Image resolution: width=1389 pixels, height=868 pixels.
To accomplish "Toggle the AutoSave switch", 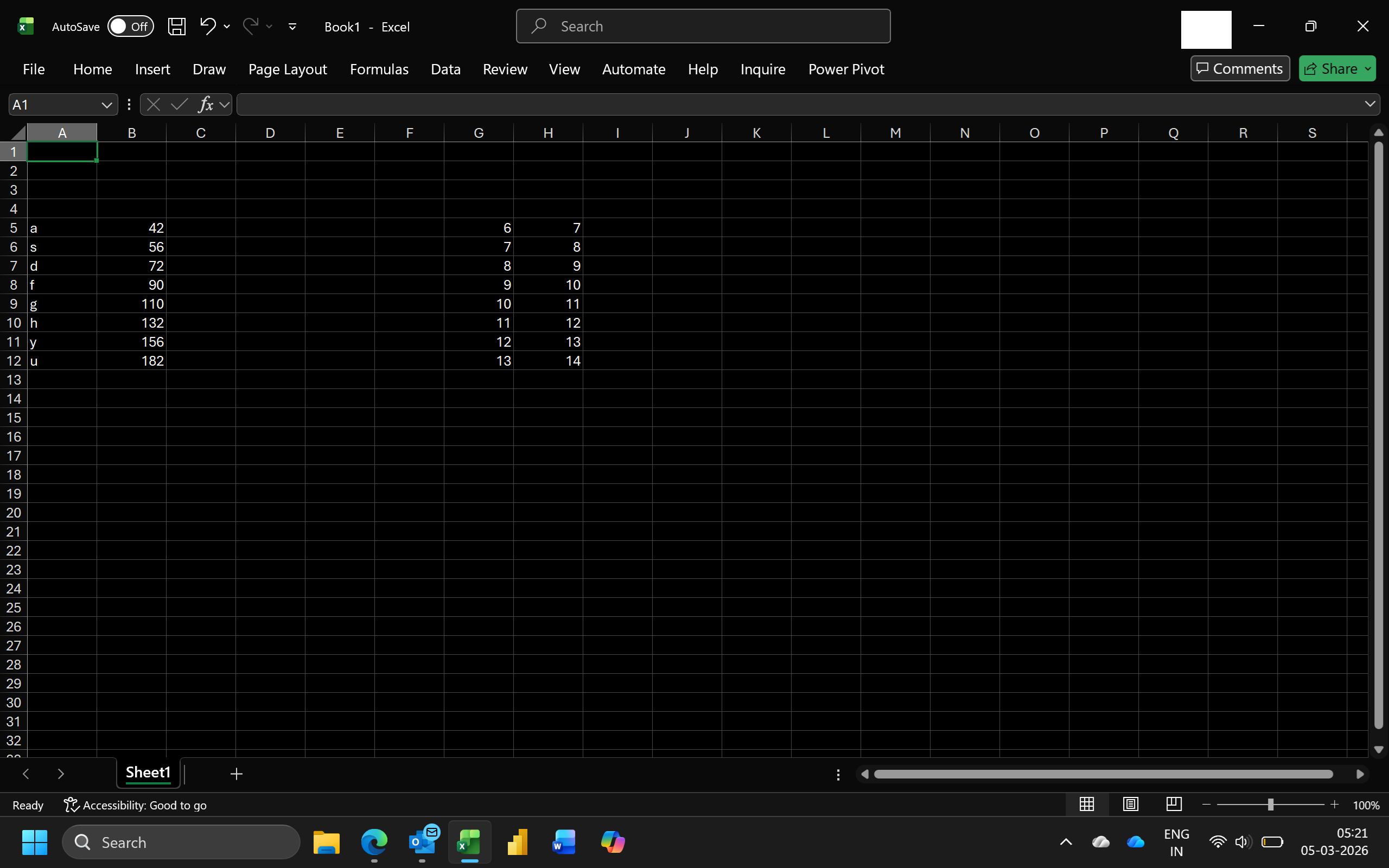I will pyautogui.click(x=130, y=27).
